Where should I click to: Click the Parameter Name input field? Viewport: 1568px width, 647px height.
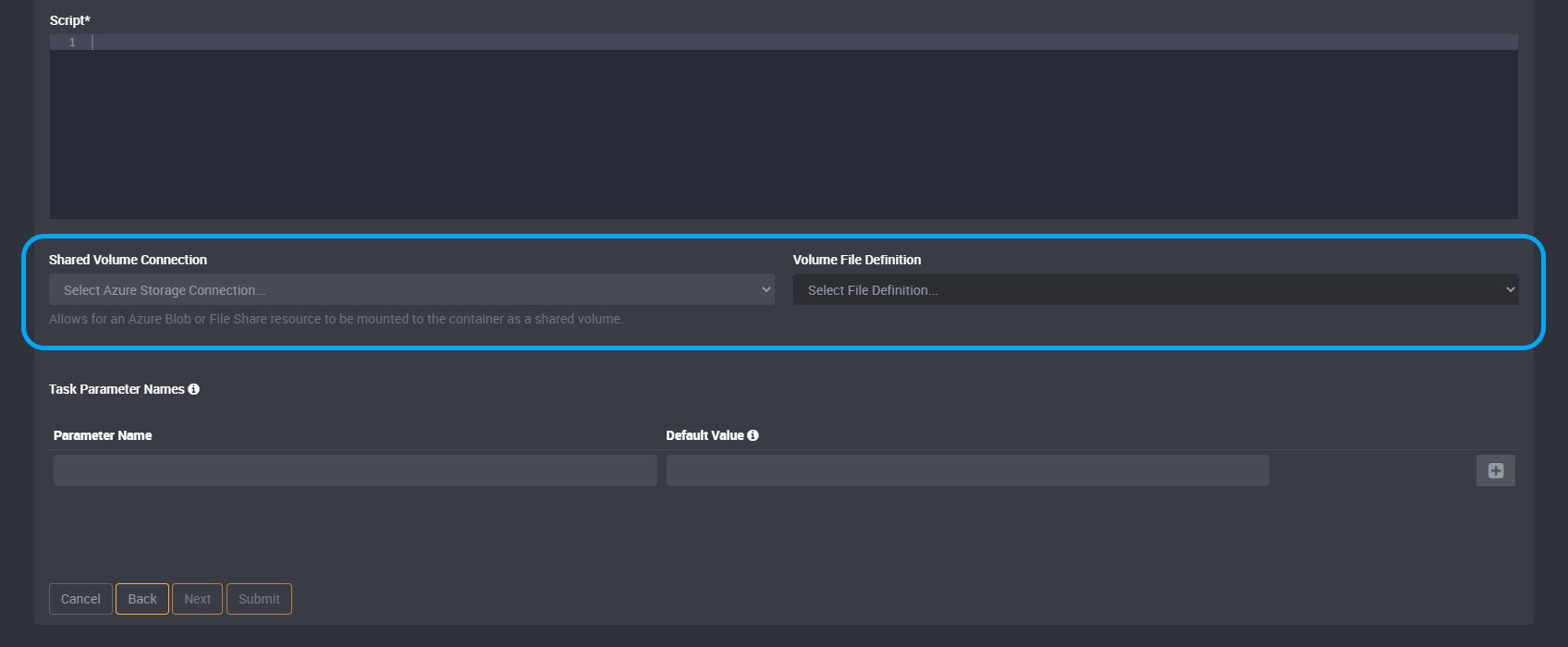coord(355,470)
